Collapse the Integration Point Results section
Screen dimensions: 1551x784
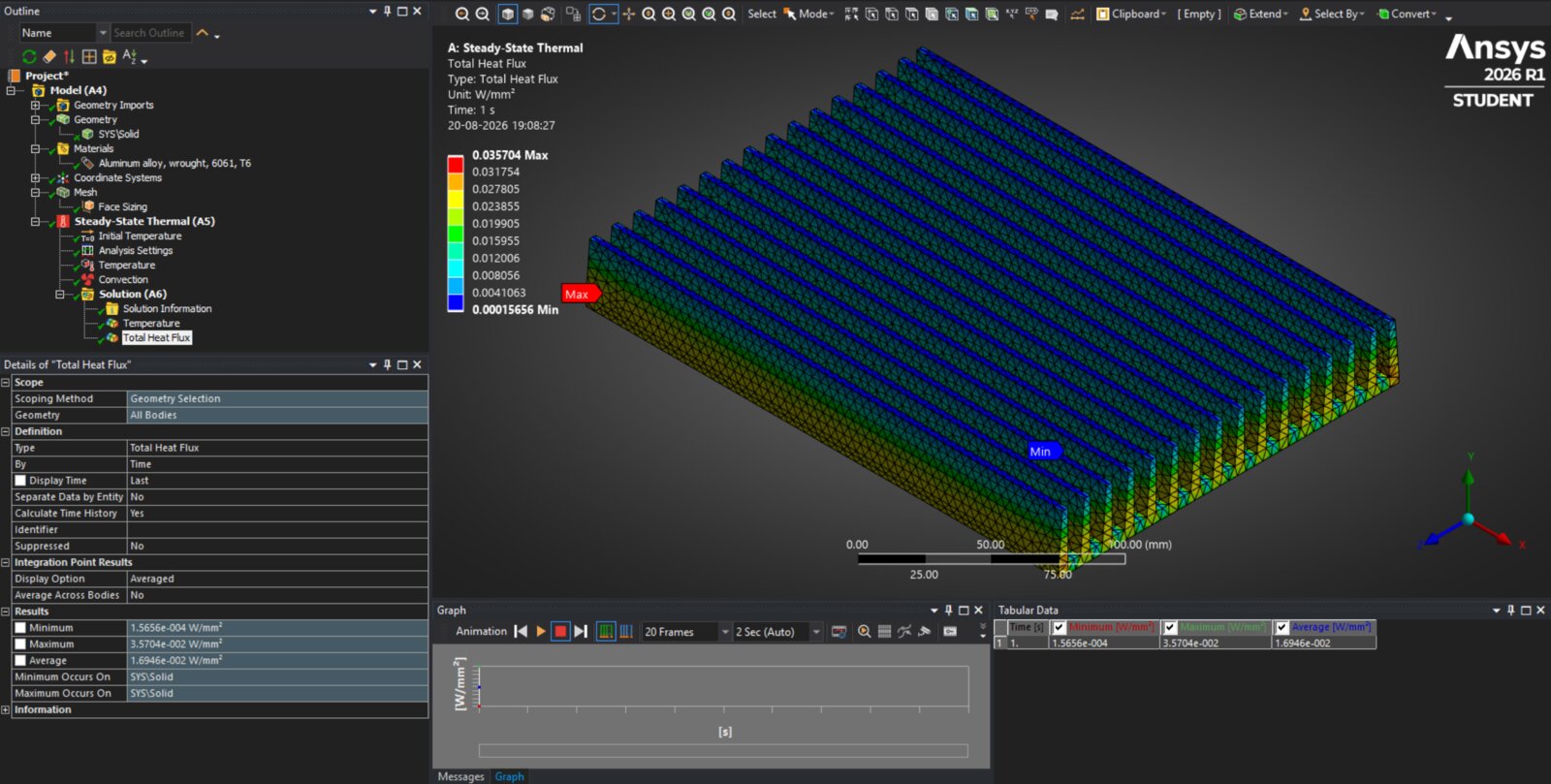6,563
